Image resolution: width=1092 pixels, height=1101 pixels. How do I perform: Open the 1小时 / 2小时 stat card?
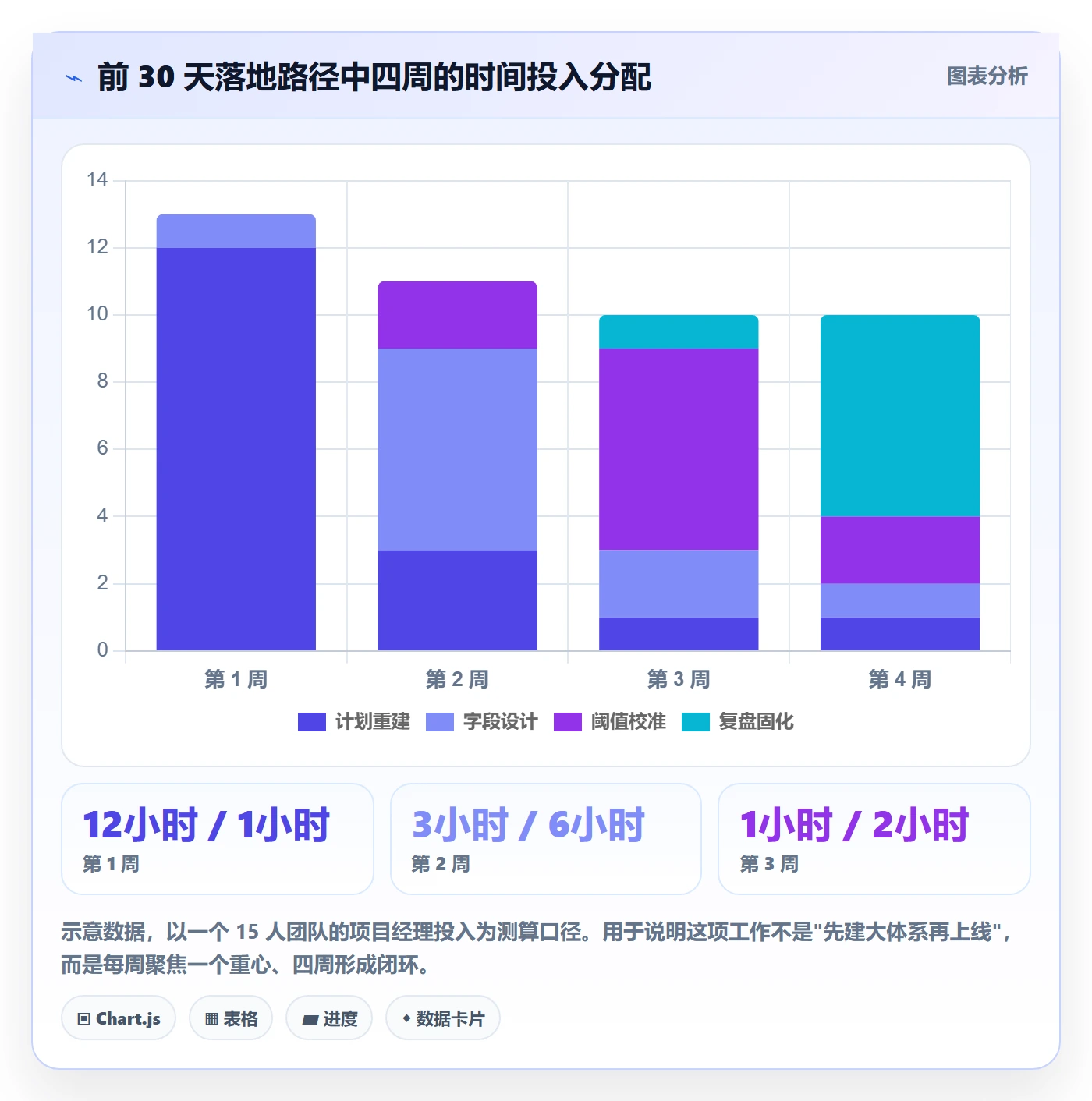click(x=874, y=839)
